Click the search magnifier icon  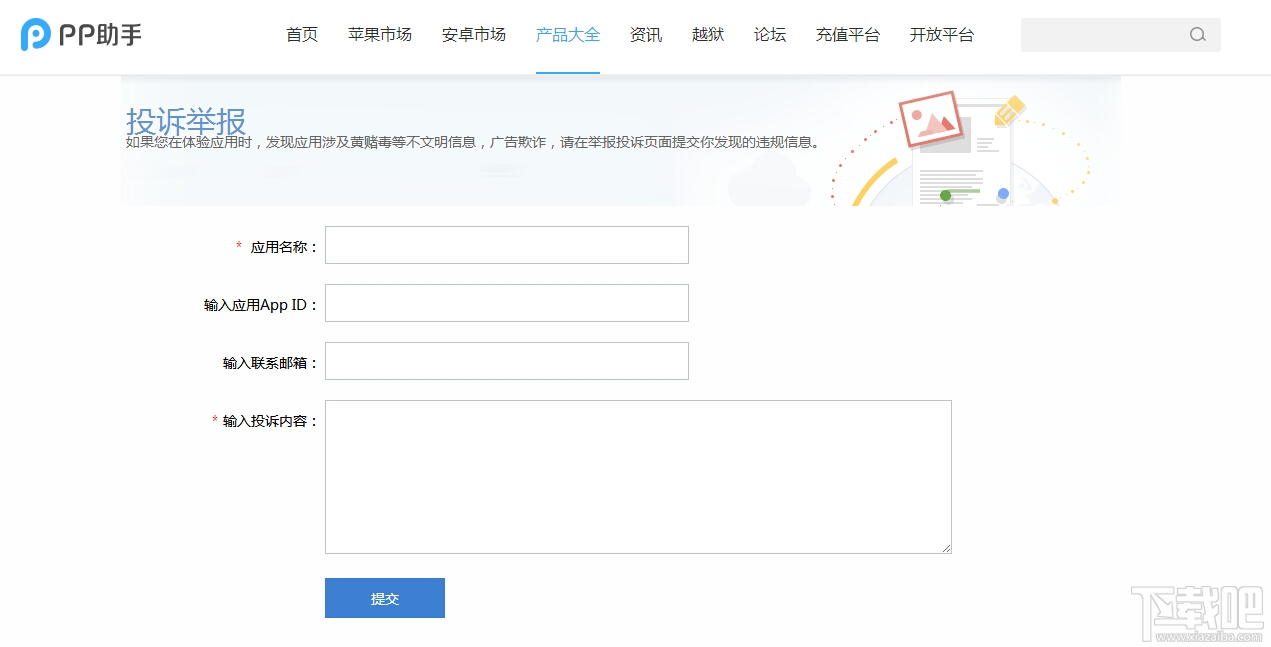(1197, 34)
